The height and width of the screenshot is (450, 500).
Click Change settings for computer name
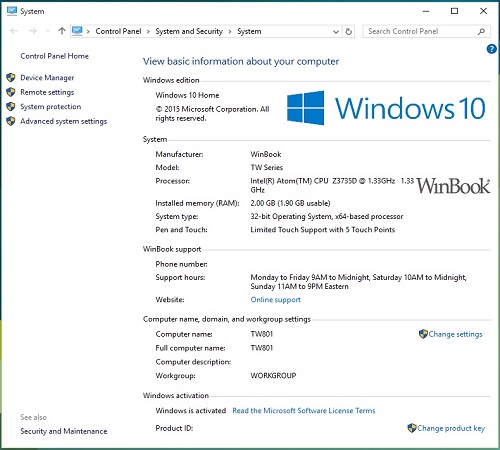[455, 334]
